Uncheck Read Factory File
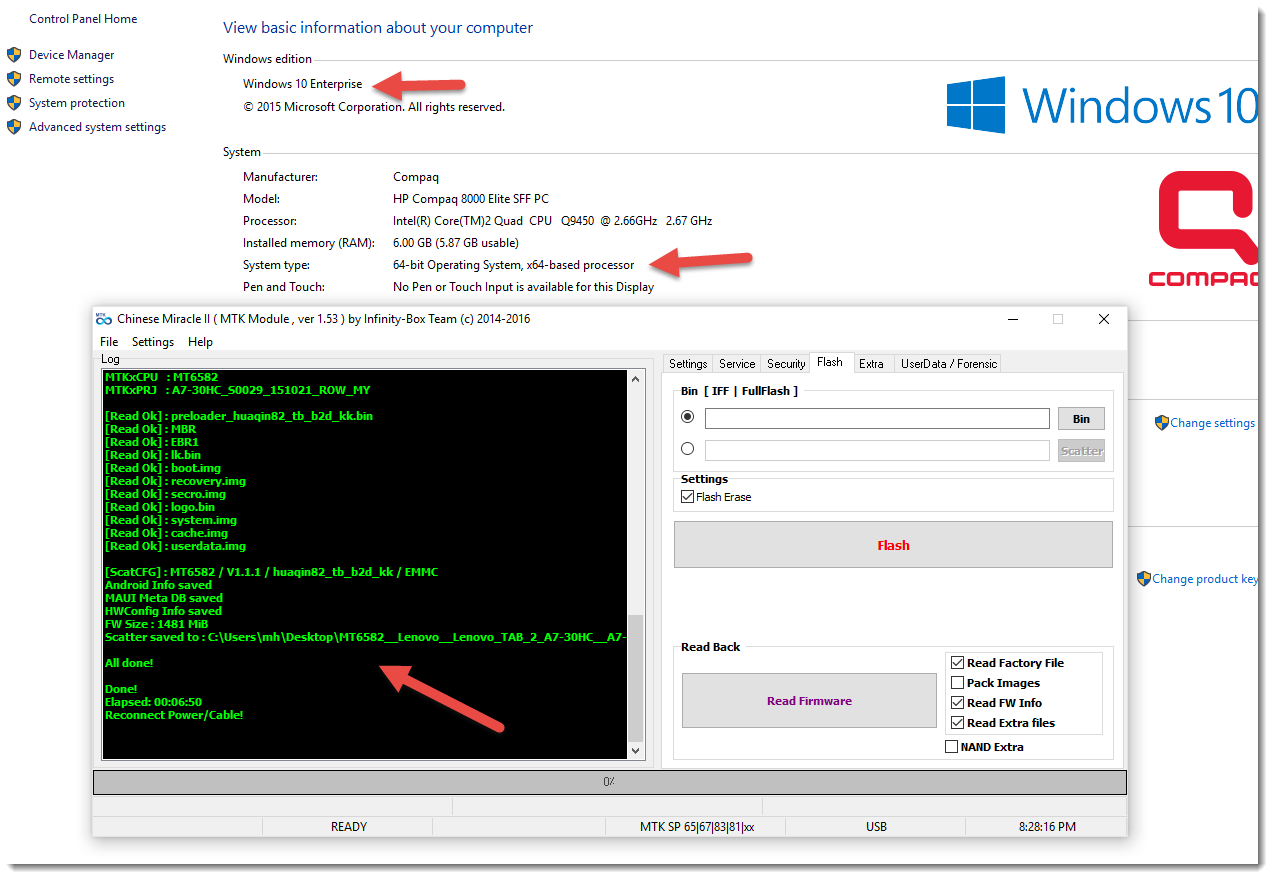1273x879 pixels. tap(958, 663)
